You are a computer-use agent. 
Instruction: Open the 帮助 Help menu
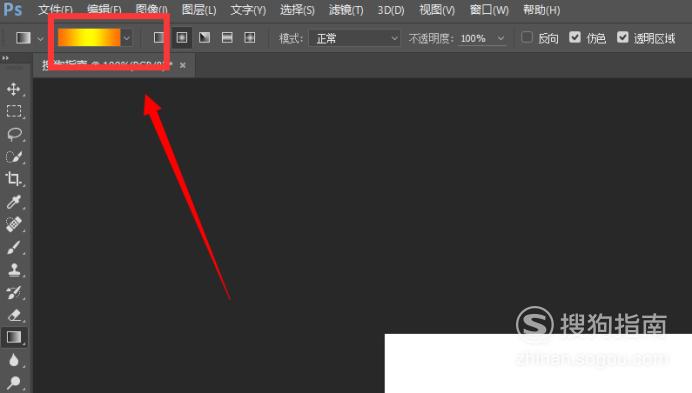pyautogui.click(x=542, y=10)
